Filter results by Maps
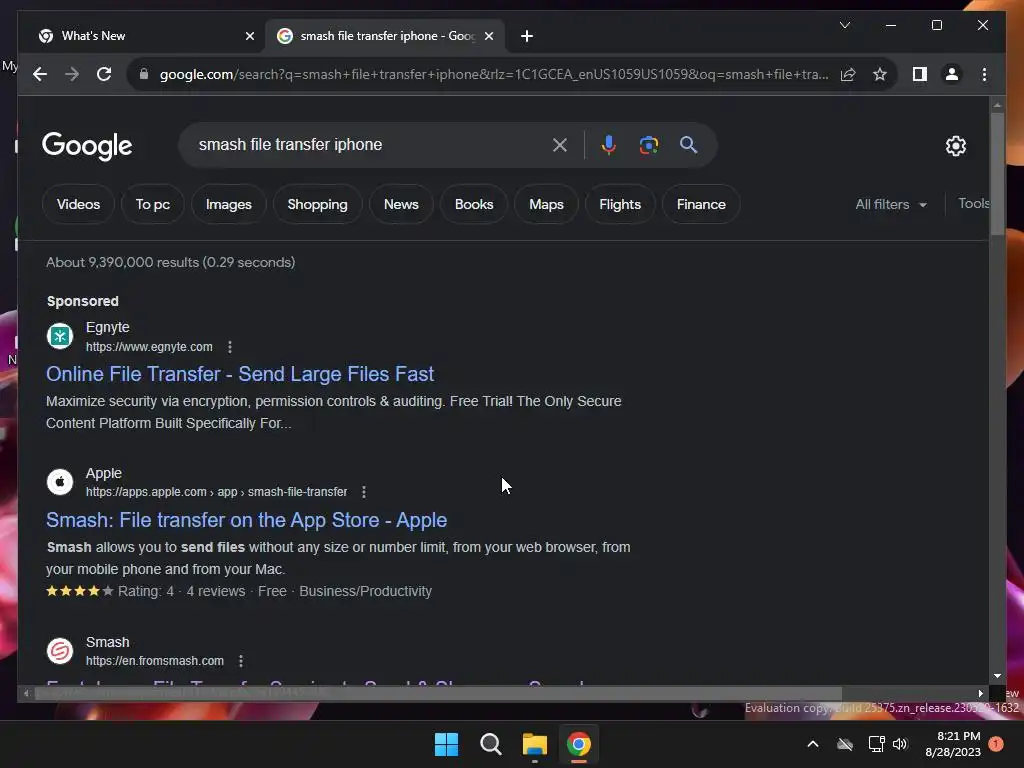 (546, 204)
